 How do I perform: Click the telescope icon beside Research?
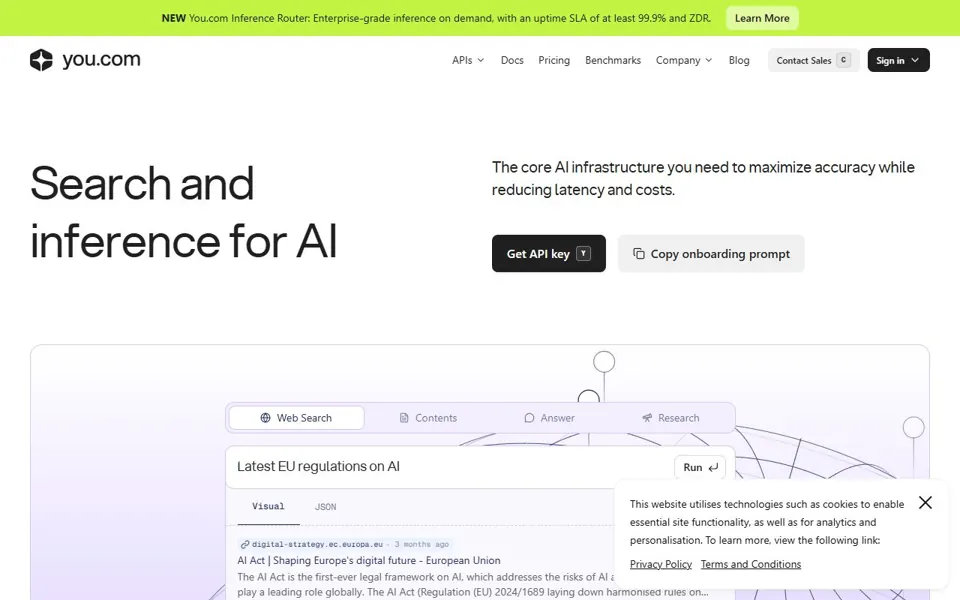pyautogui.click(x=647, y=418)
